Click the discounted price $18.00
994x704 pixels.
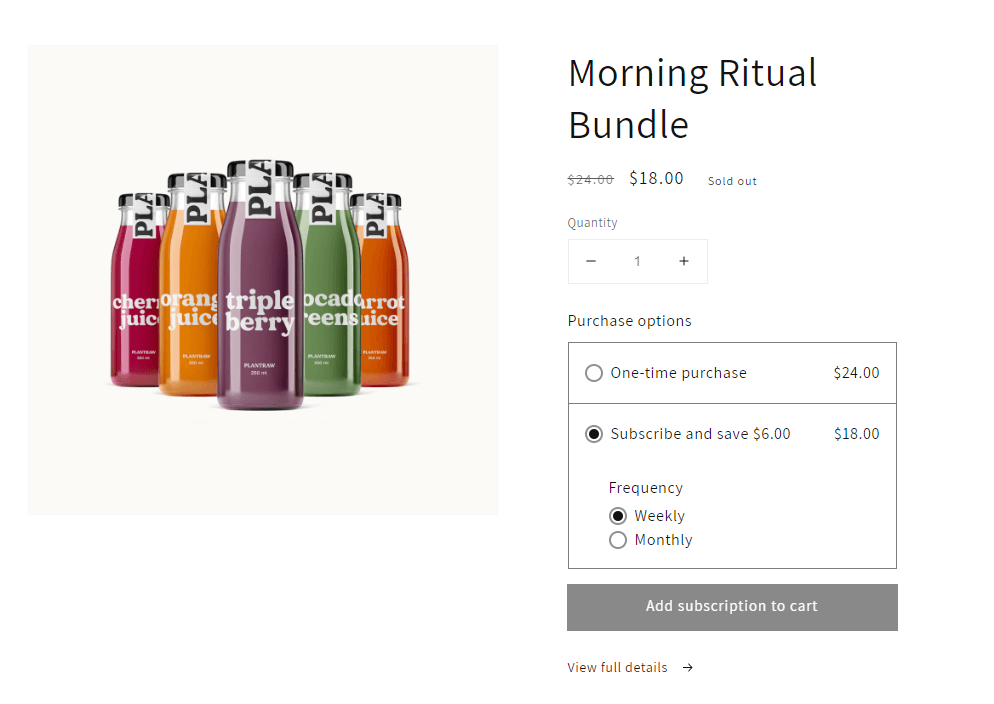(656, 178)
